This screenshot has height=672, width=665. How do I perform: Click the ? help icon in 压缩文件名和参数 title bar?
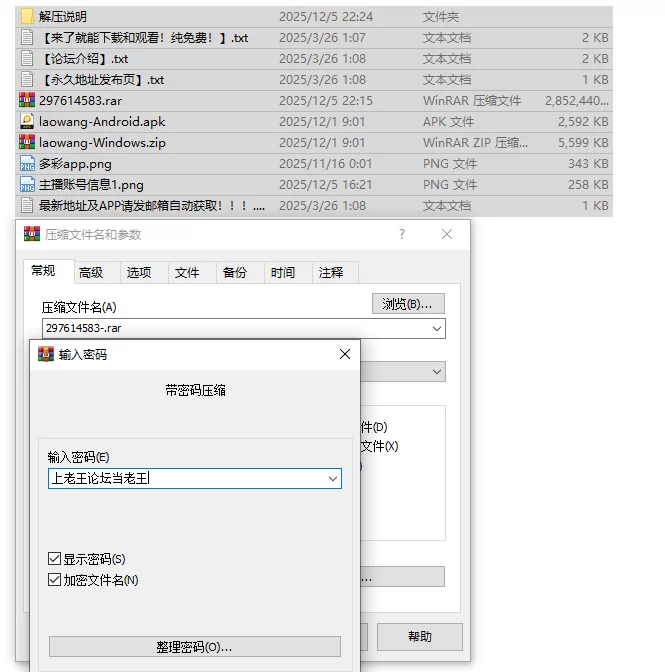click(402, 234)
